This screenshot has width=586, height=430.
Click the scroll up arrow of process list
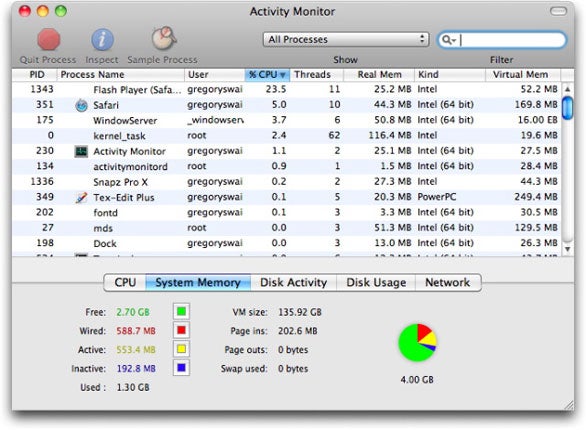point(567,89)
